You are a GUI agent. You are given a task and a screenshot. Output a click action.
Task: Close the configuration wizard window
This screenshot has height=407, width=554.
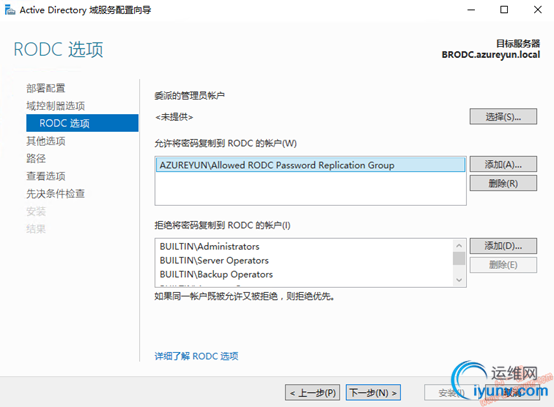(x=537, y=10)
